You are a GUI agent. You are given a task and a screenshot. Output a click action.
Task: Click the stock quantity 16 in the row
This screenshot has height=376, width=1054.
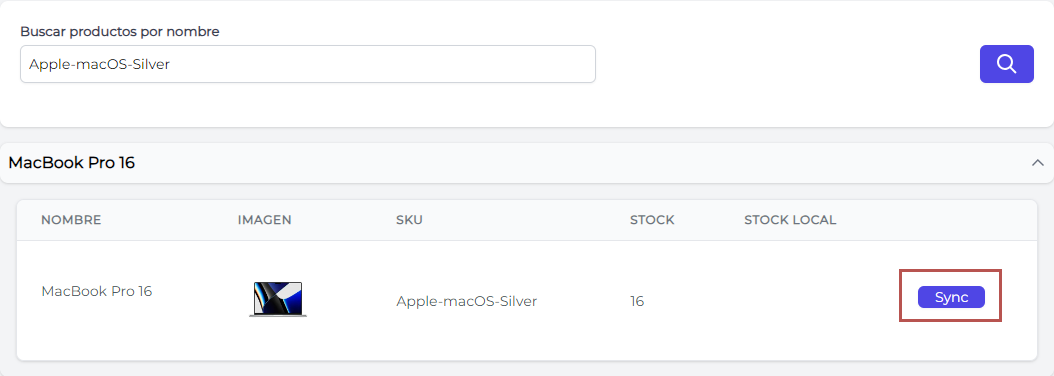click(637, 301)
